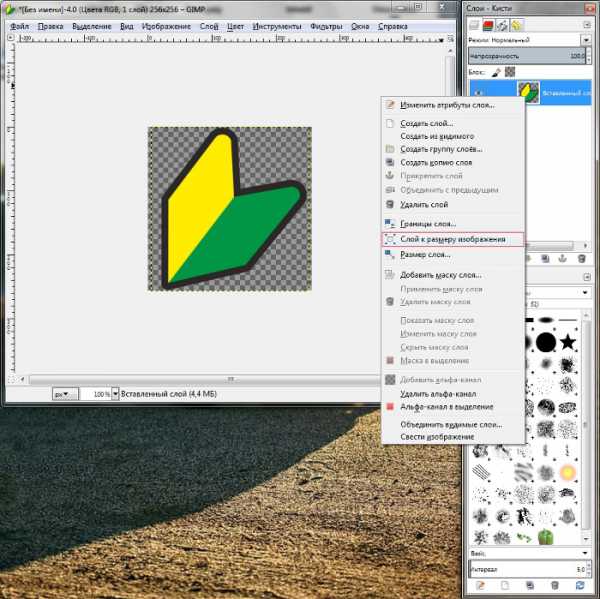Open the Инструменты menu
Viewport: 600px width, 599px height.
pyautogui.click(x=277, y=26)
